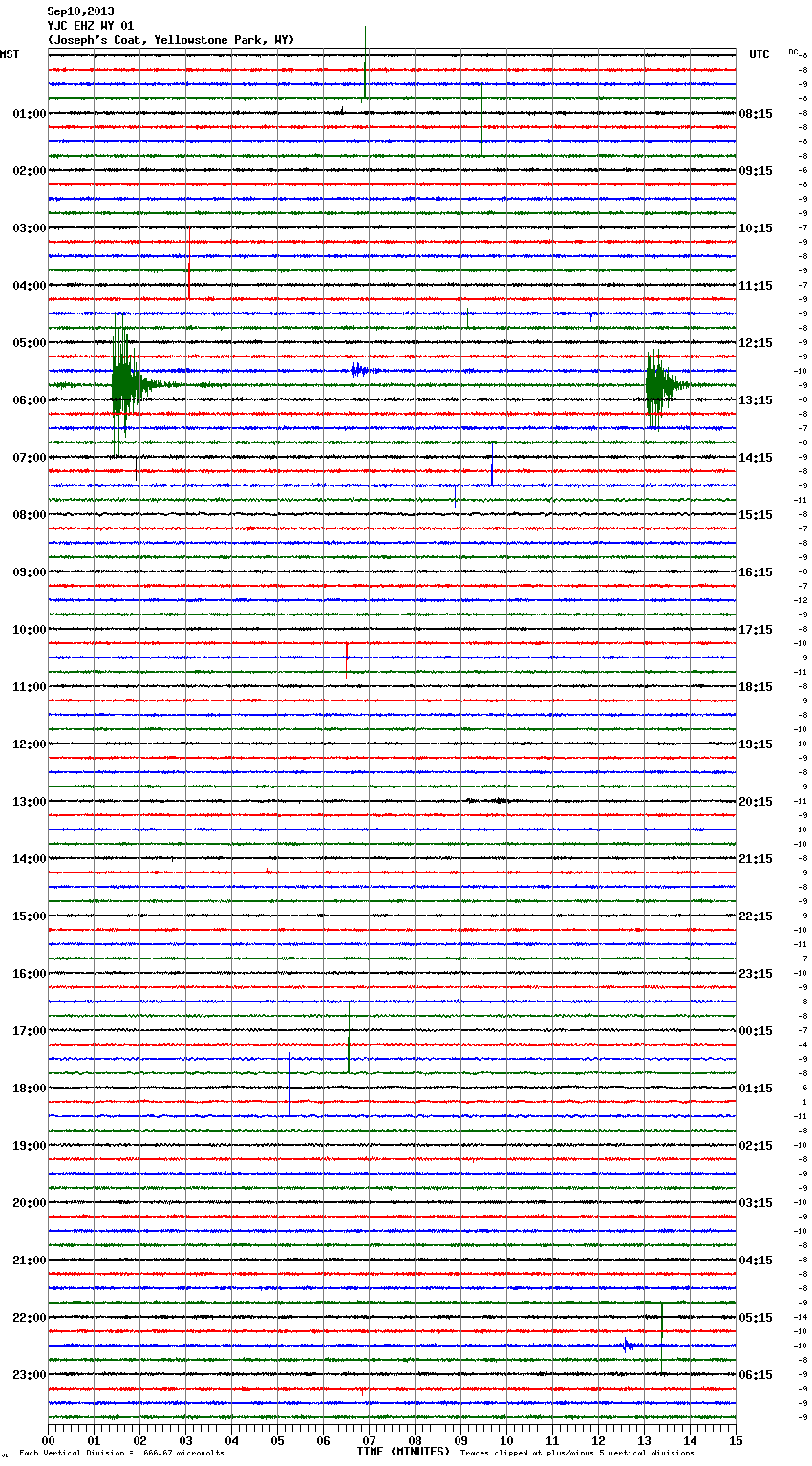
Task: Click the "05:00" MST time label
Action: [x=30, y=343]
